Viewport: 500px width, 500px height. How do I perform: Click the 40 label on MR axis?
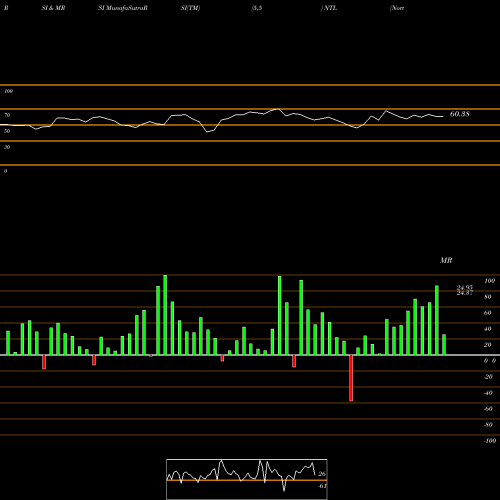pos(488,329)
